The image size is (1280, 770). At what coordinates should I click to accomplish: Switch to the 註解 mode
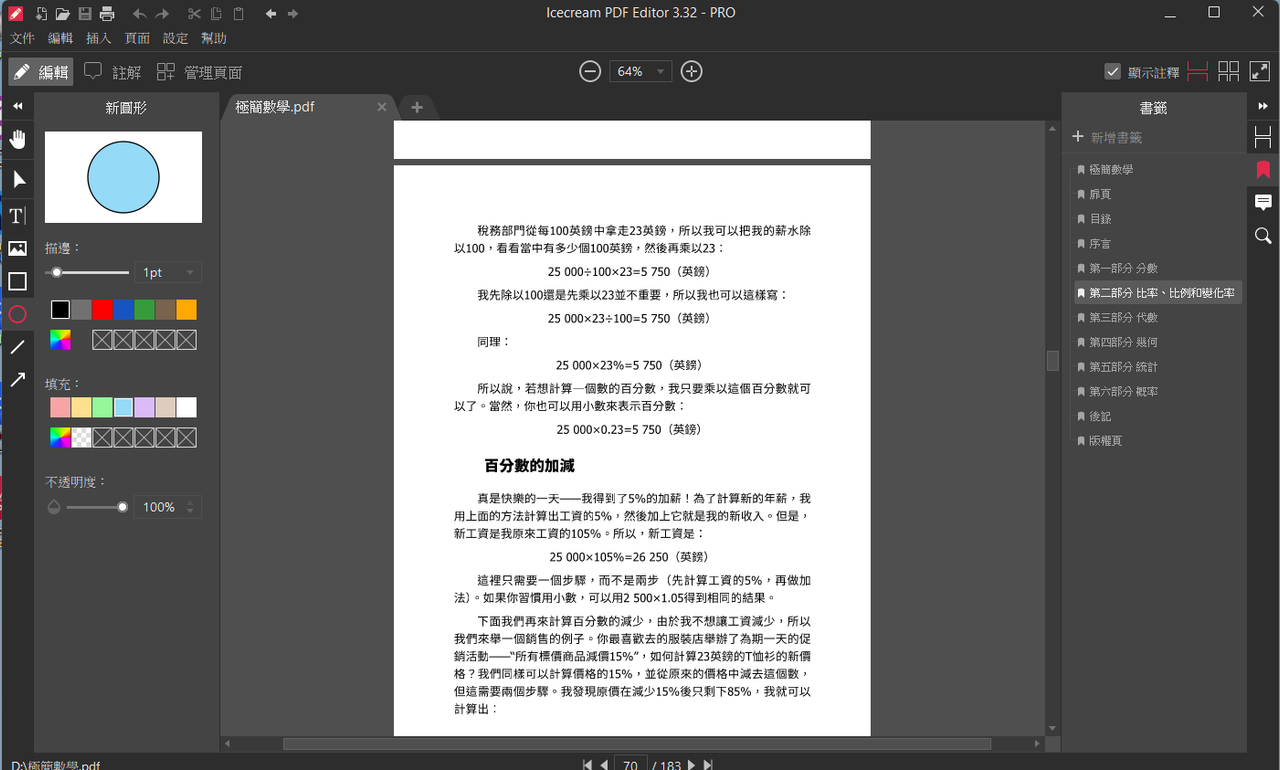coord(113,72)
